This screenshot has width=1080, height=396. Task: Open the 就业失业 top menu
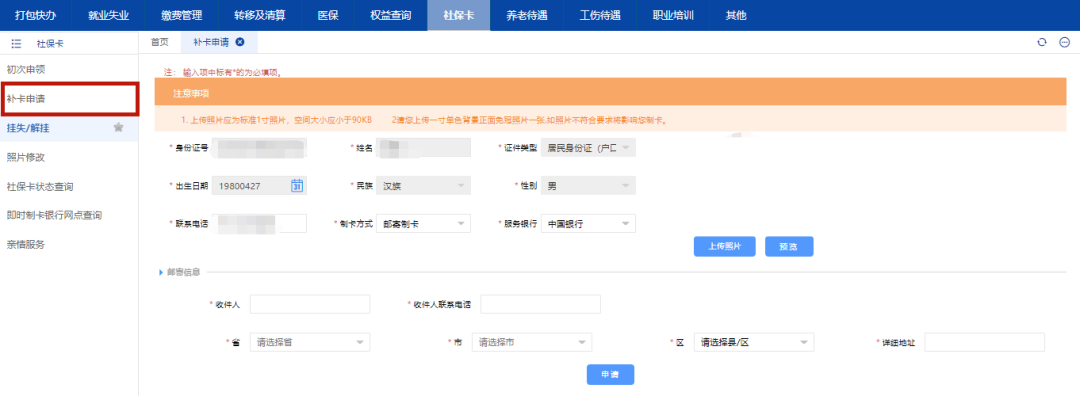(109, 15)
